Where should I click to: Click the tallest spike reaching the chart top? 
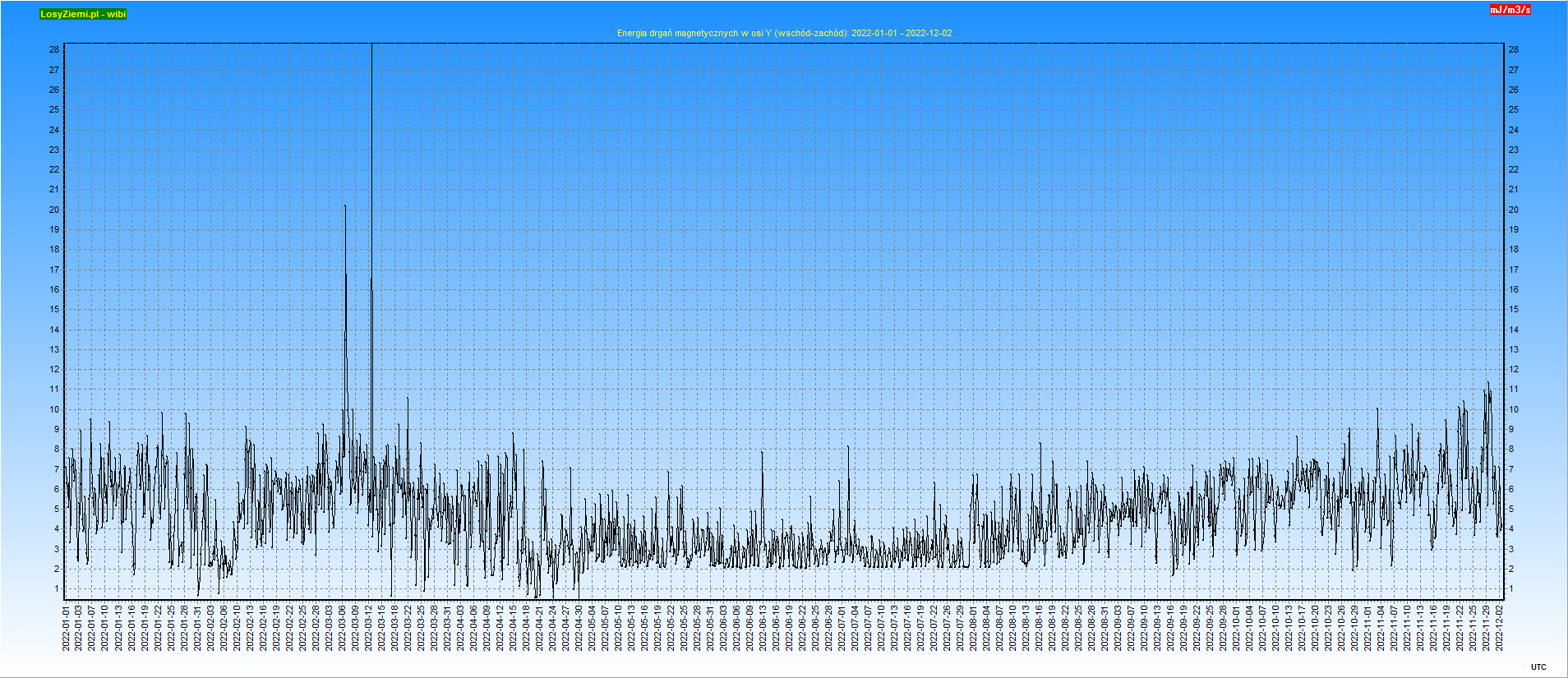click(x=371, y=48)
